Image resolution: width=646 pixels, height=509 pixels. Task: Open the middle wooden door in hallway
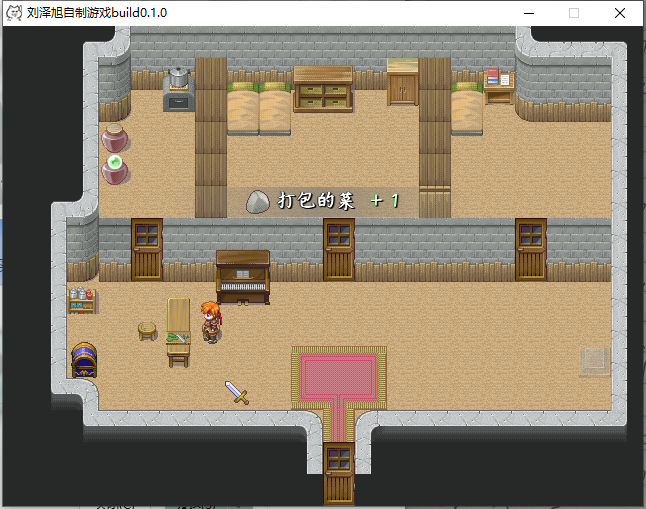click(x=339, y=250)
